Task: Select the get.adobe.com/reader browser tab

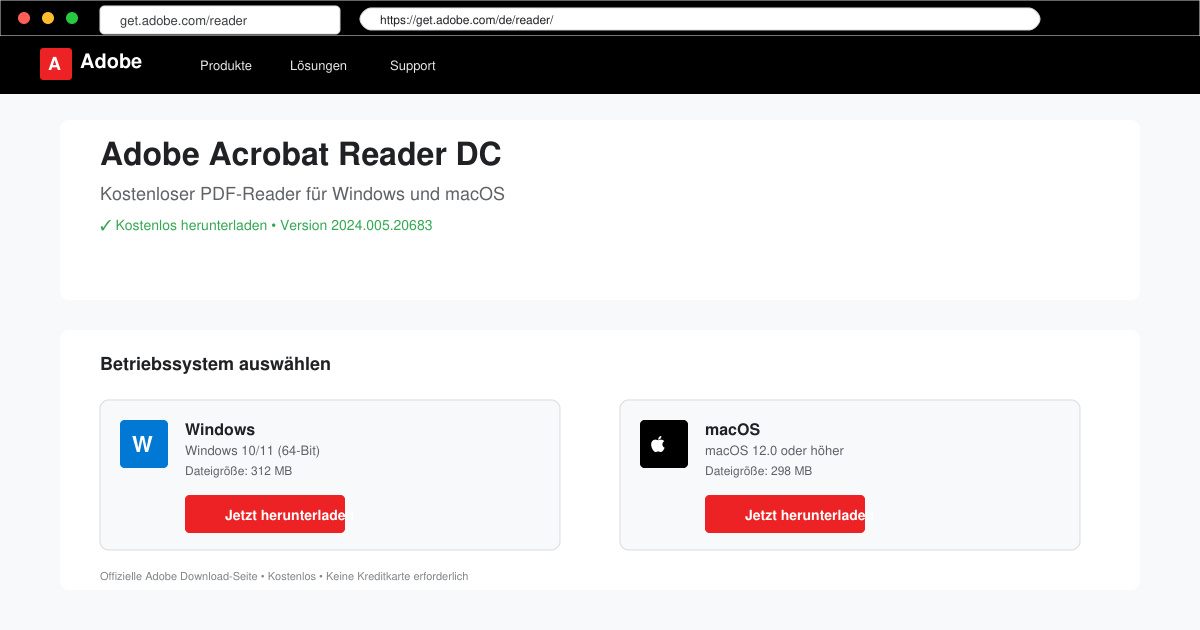Action: [x=220, y=20]
